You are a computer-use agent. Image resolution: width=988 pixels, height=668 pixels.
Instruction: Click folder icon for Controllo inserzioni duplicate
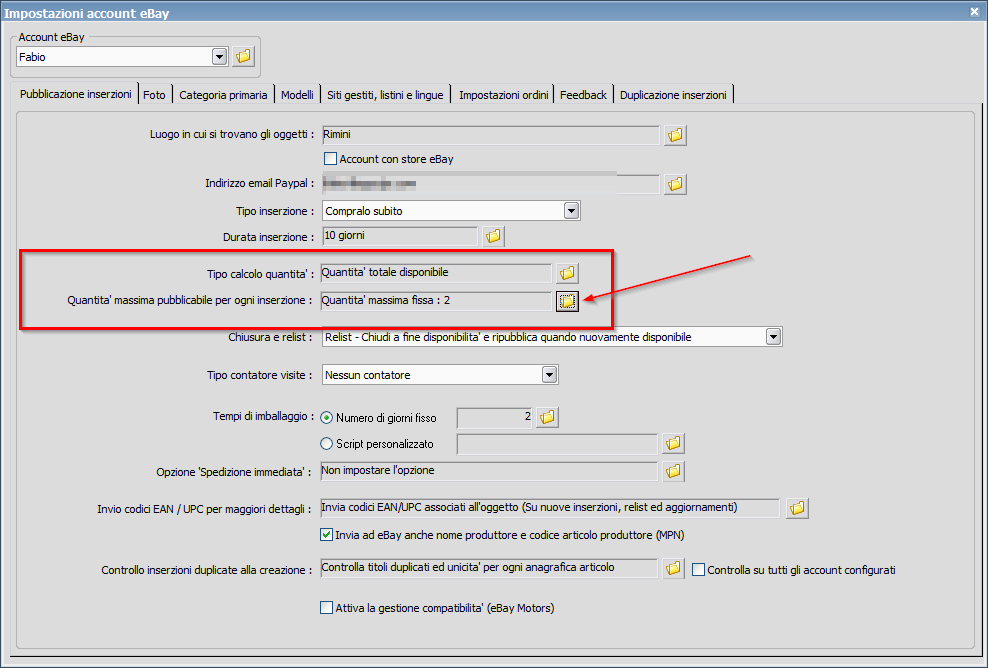[673, 568]
